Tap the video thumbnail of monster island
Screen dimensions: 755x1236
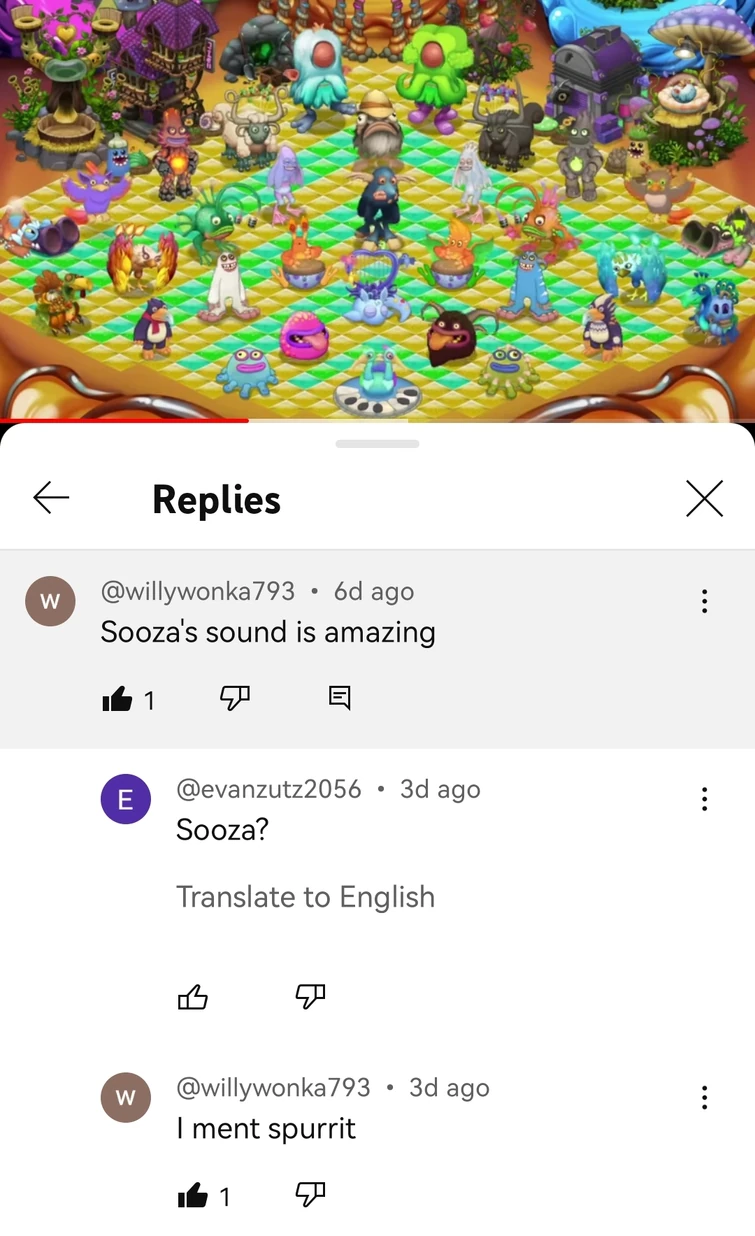(x=377, y=209)
